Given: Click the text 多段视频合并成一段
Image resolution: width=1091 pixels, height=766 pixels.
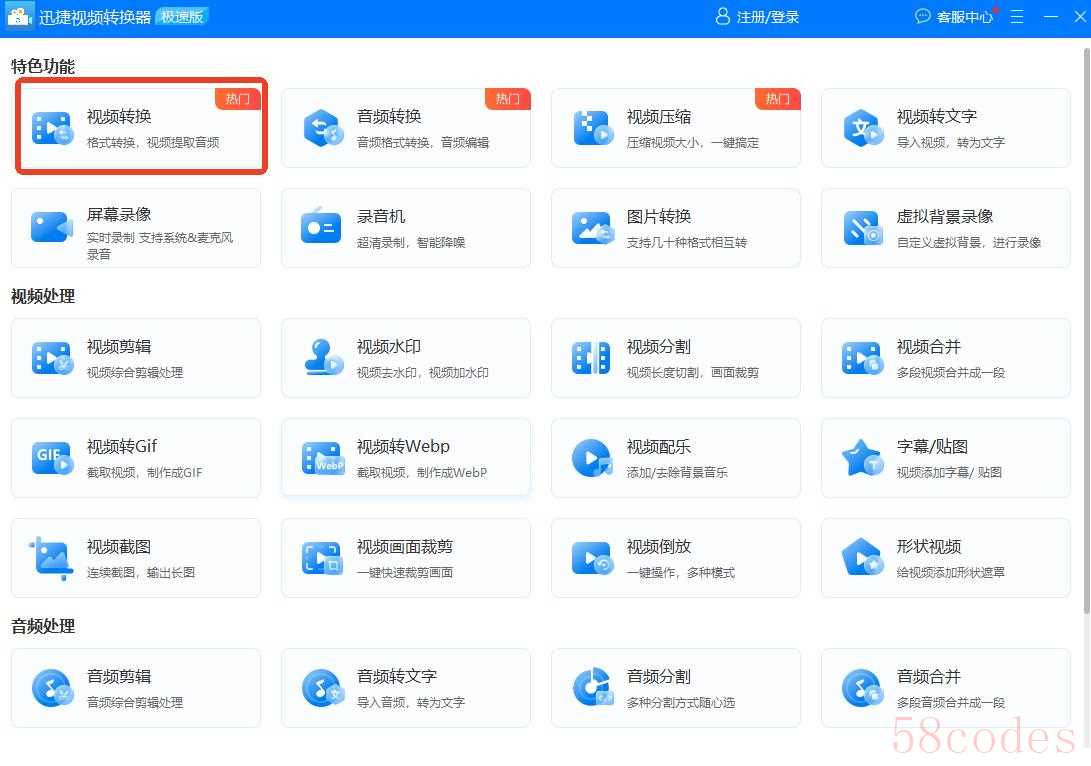Looking at the screenshot, I should coord(950,373).
